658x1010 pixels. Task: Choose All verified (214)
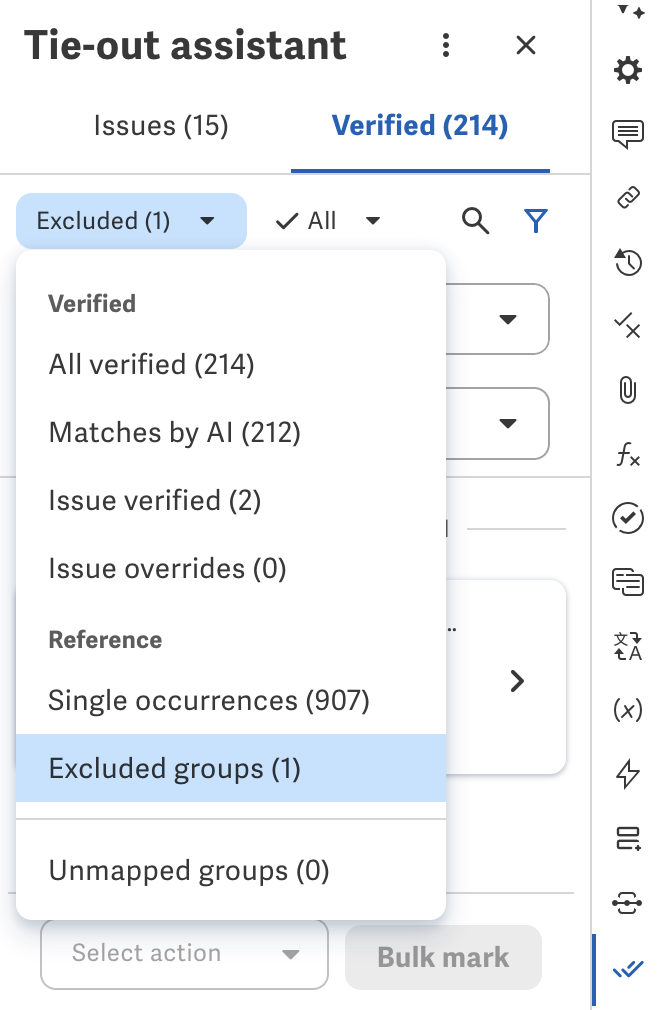(231, 365)
